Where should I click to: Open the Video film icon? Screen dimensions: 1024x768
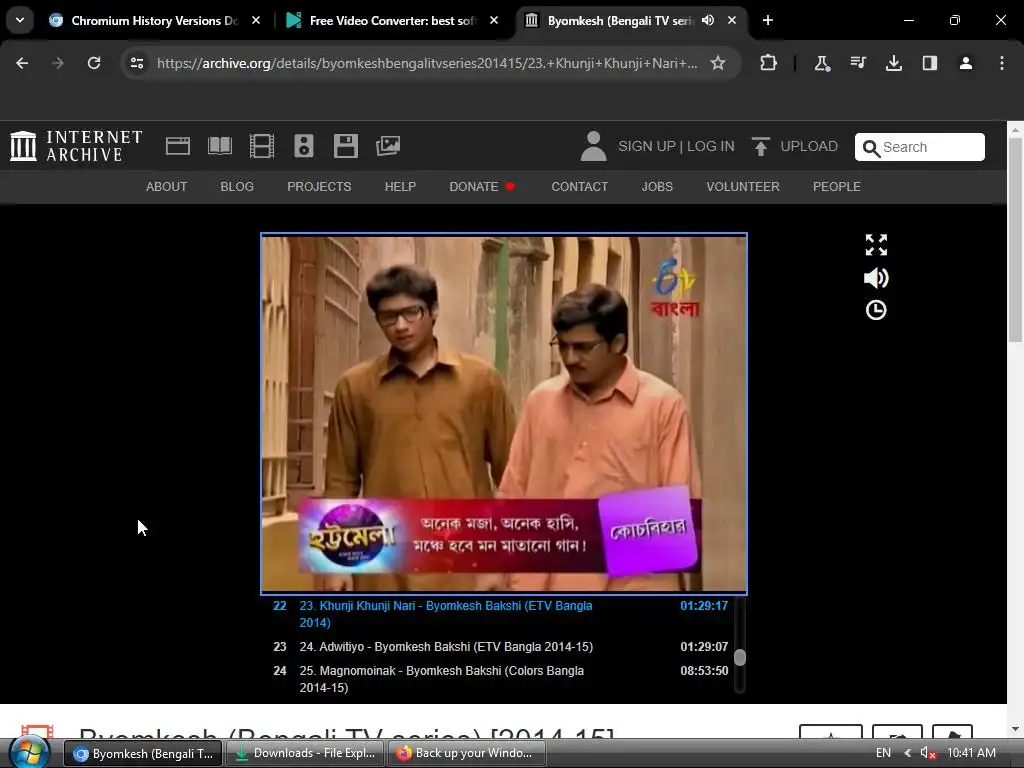(262, 146)
